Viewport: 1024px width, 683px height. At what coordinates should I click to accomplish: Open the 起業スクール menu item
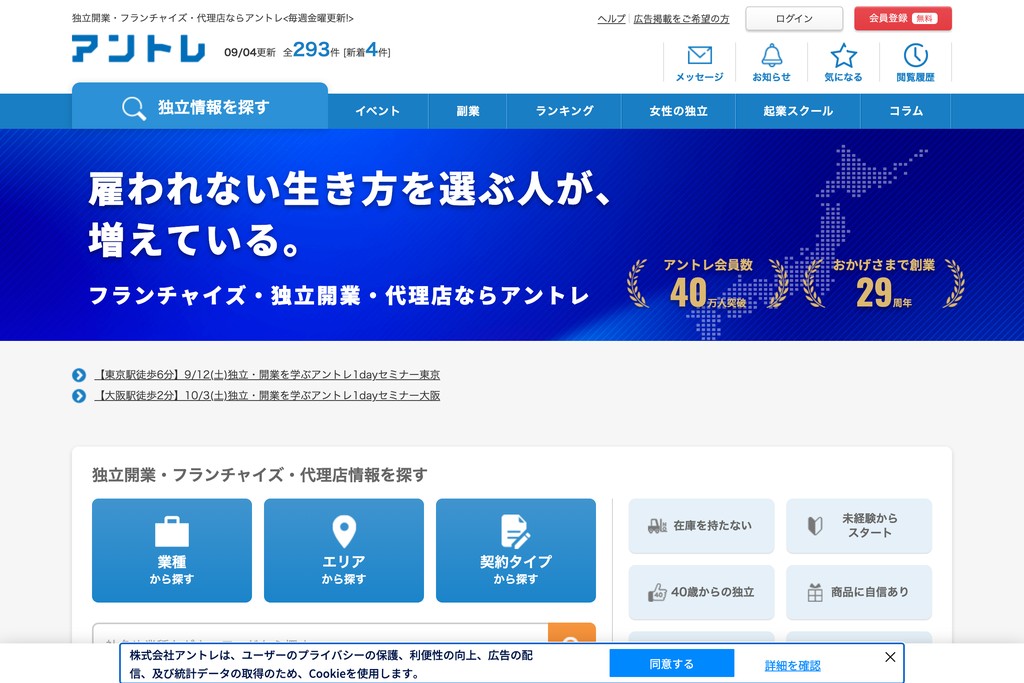pyautogui.click(x=798, y=111)
